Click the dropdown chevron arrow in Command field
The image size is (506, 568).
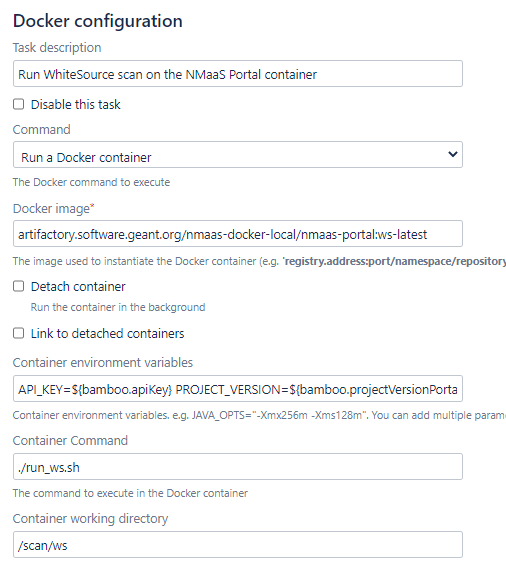tap(452, 154)
